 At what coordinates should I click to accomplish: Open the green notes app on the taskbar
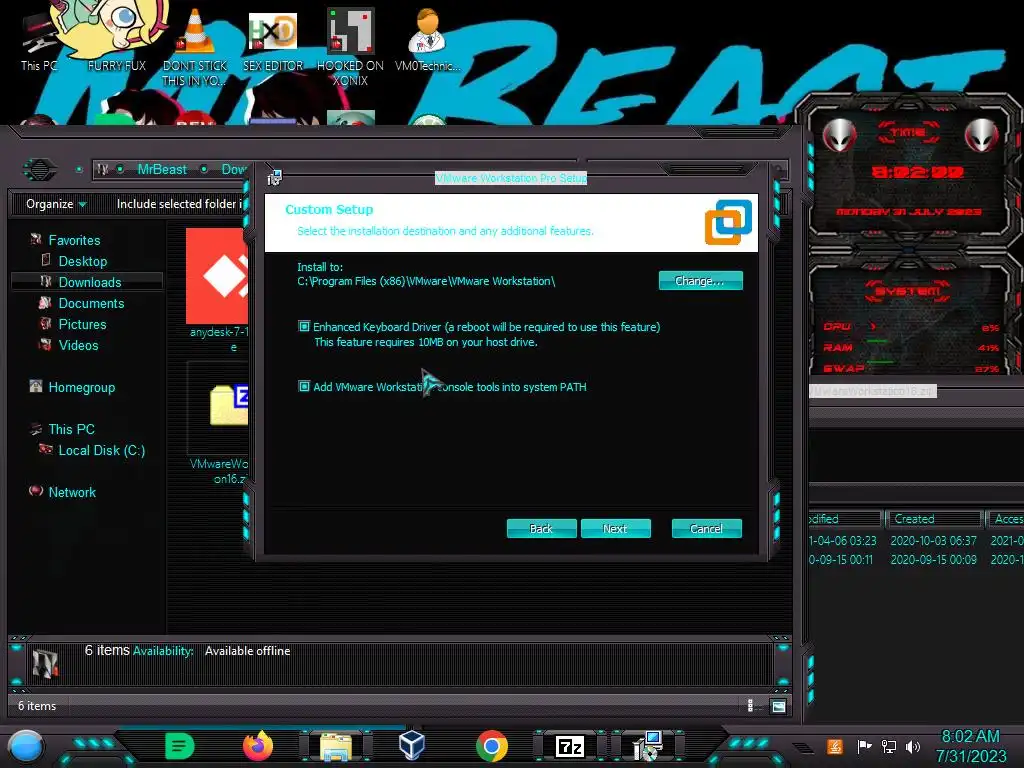click(180, 746)
